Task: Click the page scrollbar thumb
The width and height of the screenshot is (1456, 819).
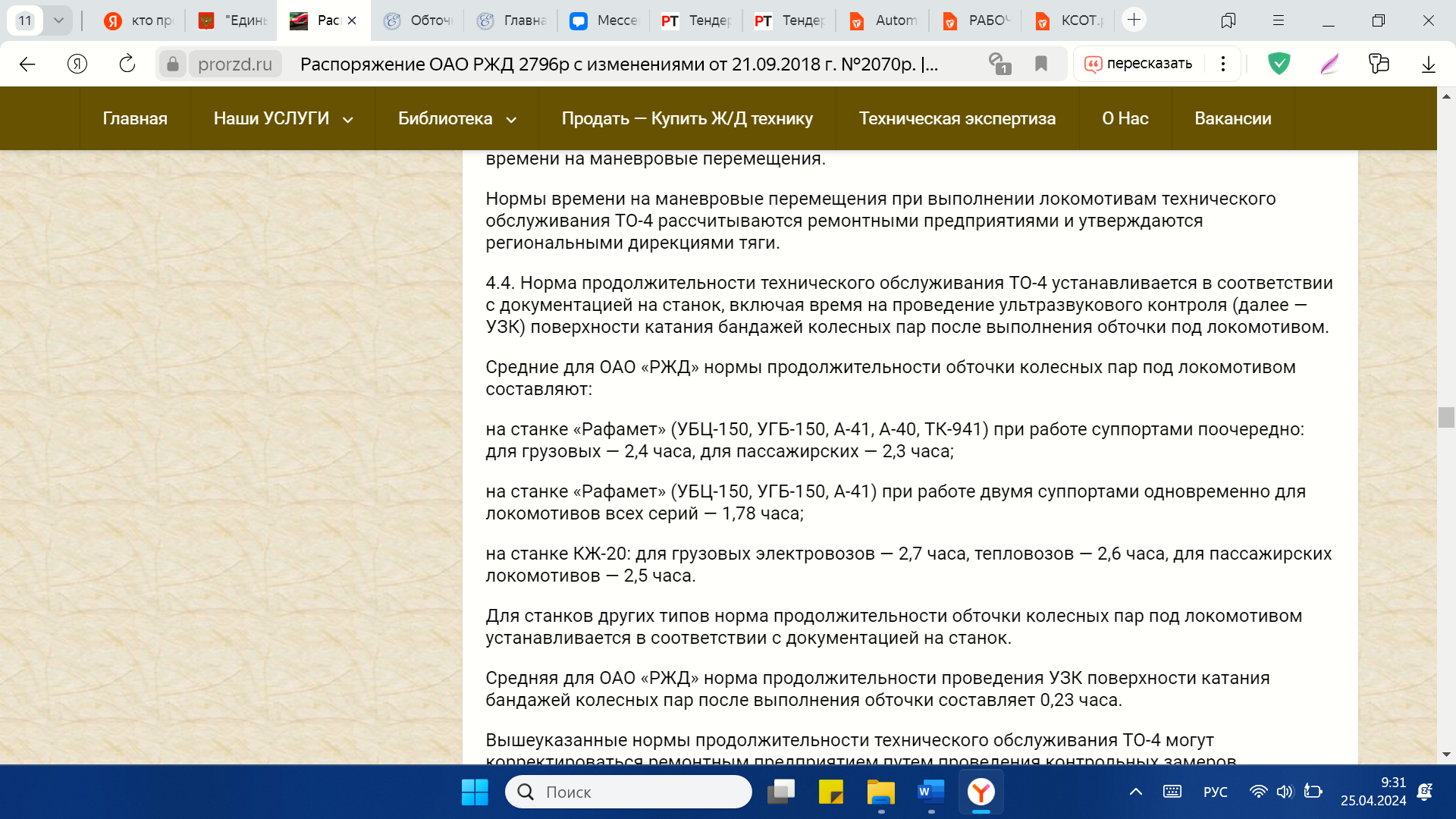Action: 1446,417
